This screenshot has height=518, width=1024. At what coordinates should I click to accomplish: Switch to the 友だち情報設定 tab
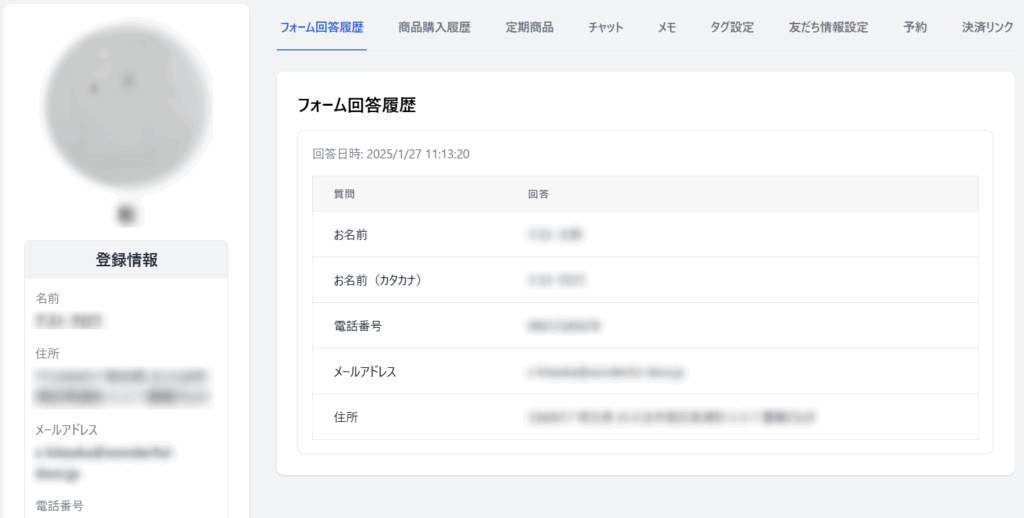(828, 27)
